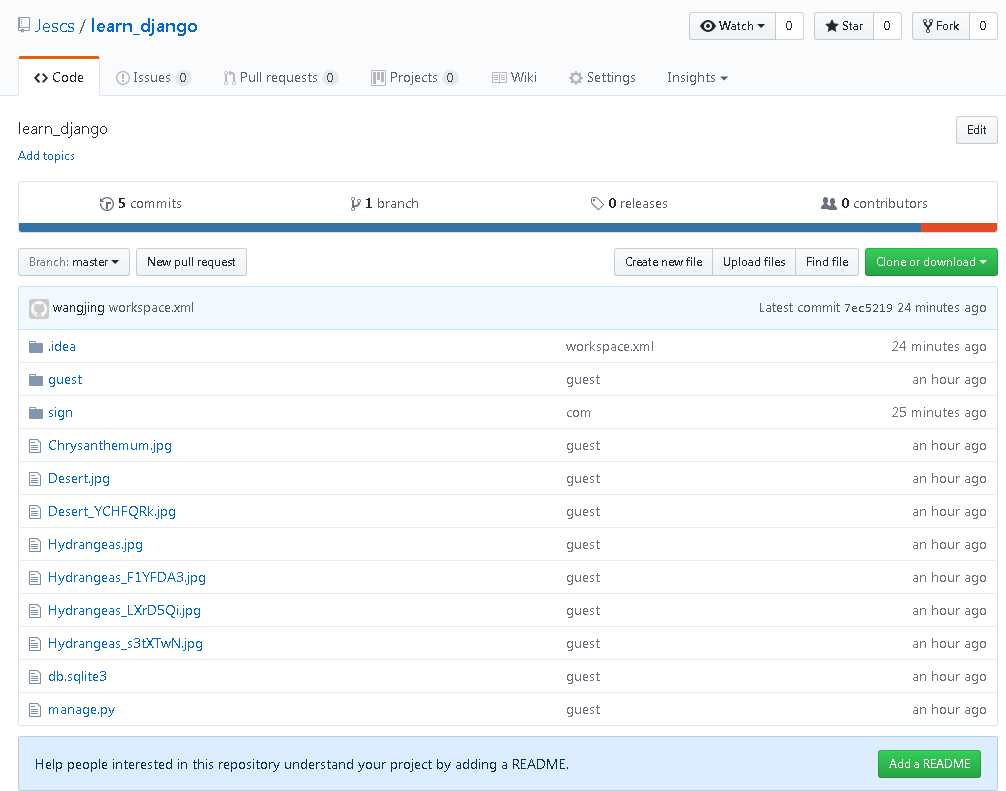Viewport: 1006px width, 791px height.
Task: Click the star icon in Star button
Action: click(831, 26)
